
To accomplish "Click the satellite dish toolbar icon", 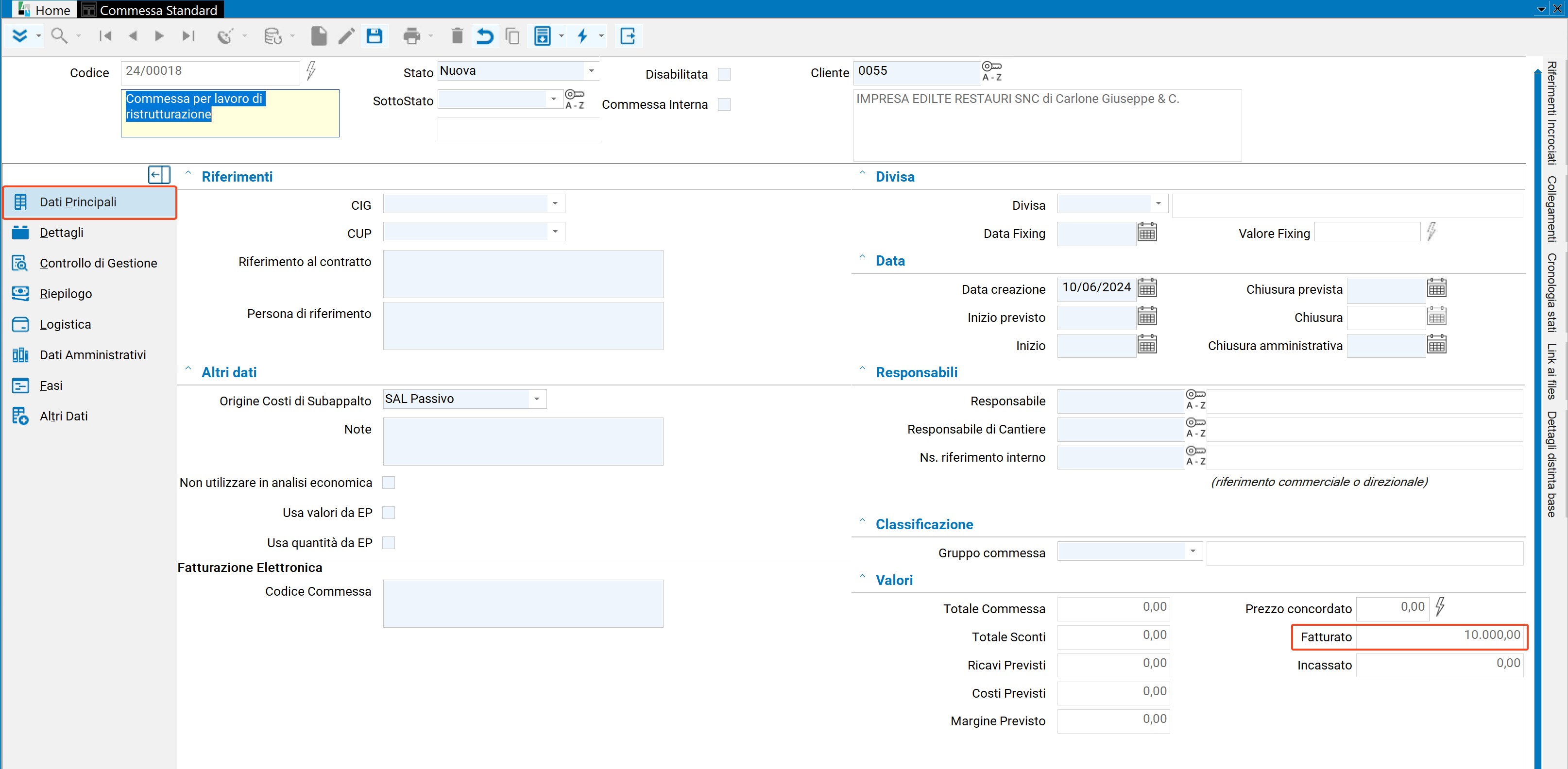I will pos(225,36).
